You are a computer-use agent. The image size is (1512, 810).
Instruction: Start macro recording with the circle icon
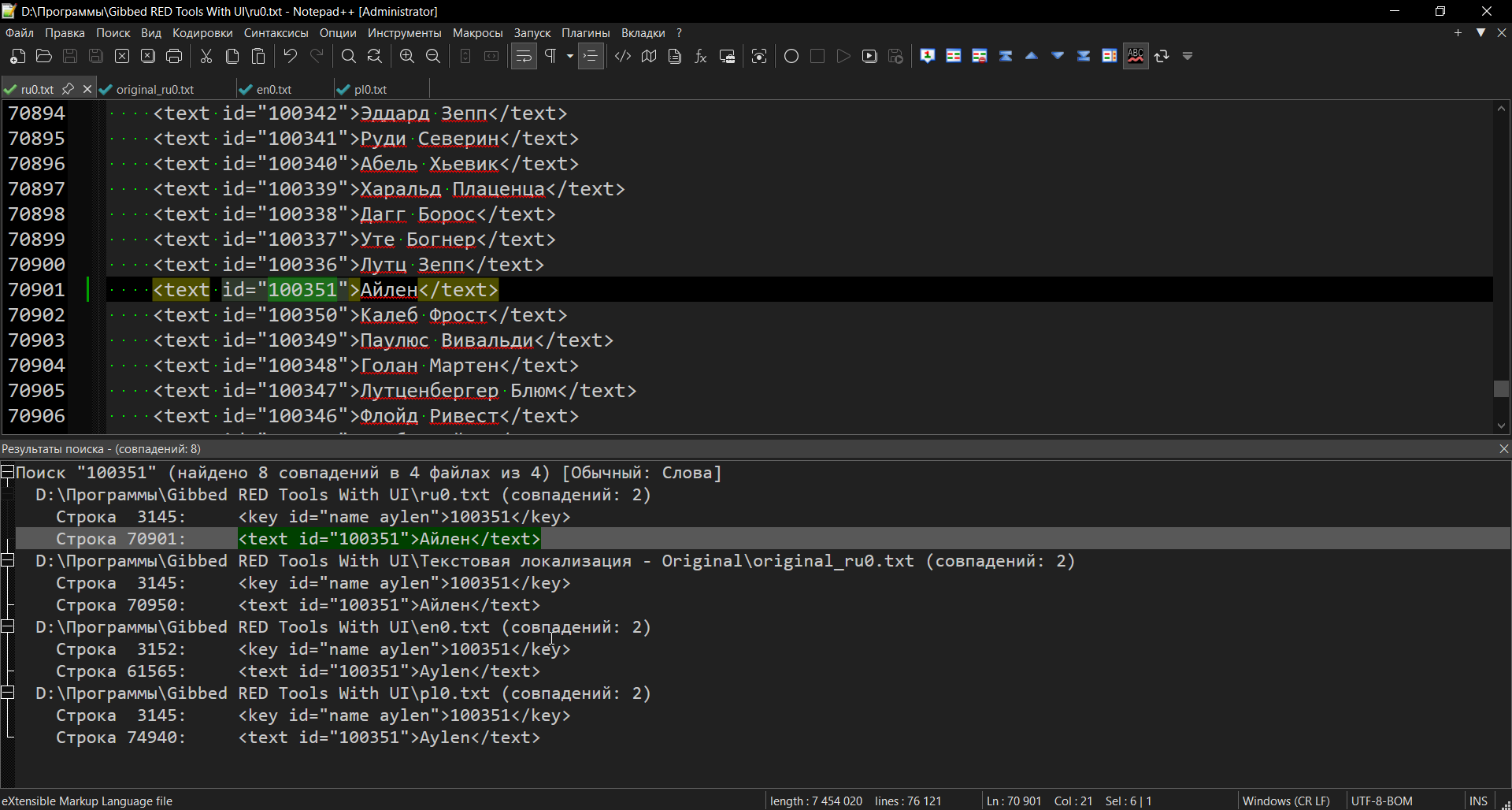pos(791,56)
